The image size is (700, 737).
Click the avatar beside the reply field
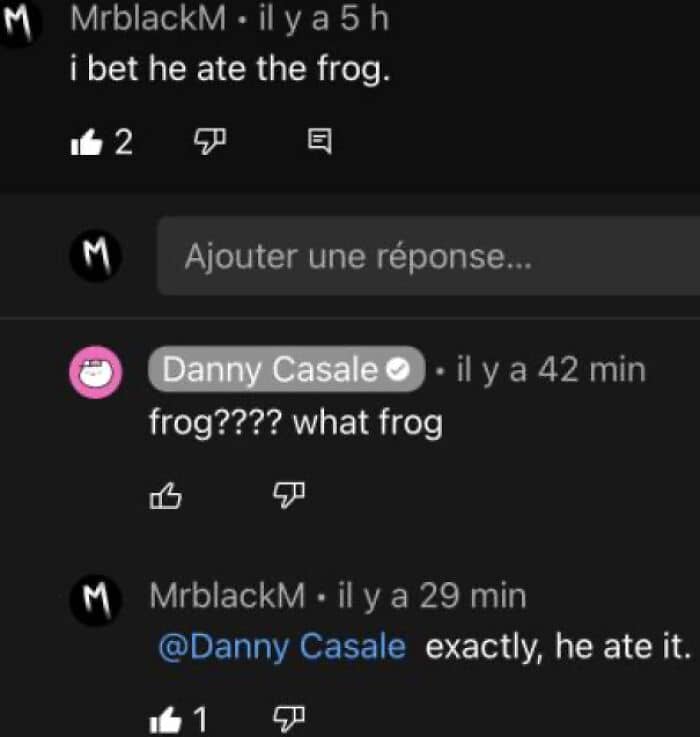[x=96, y=256]
